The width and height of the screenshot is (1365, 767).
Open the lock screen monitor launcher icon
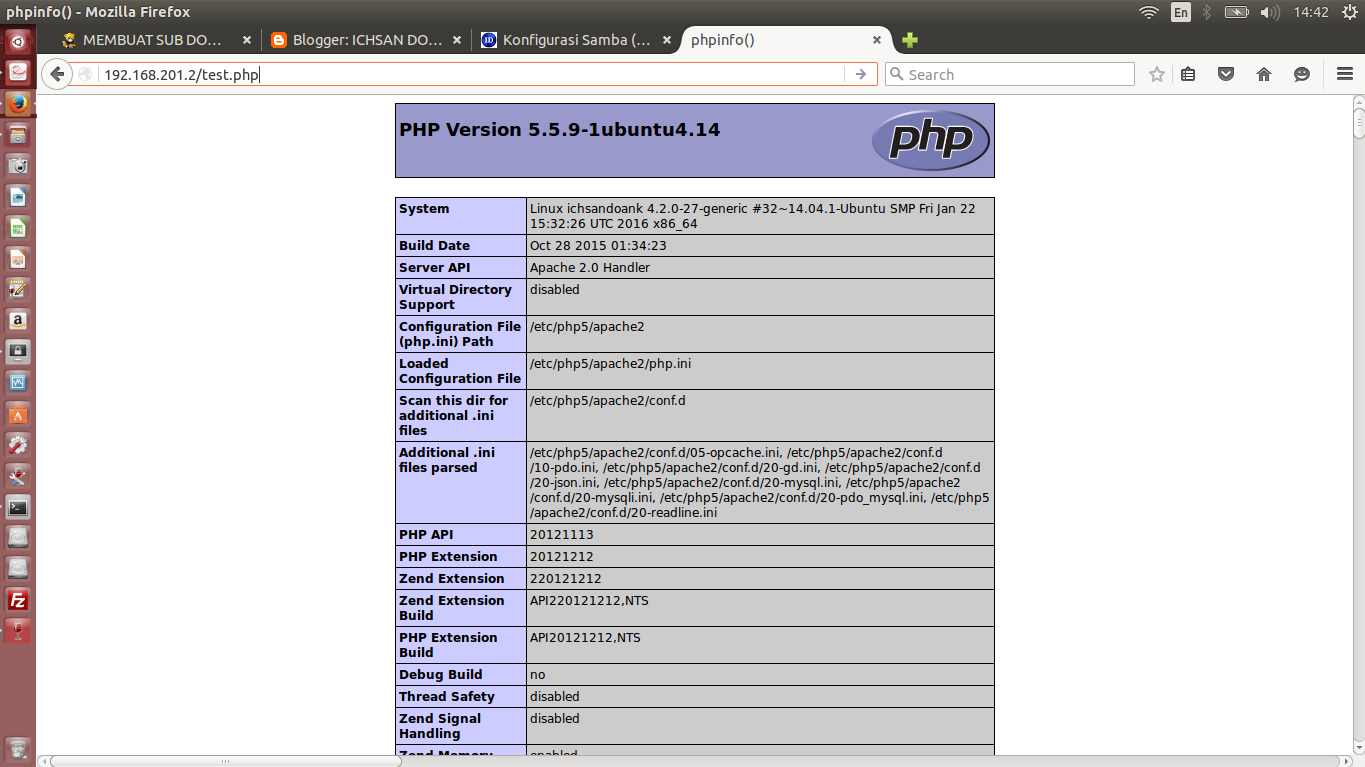(x=18, y=352)
